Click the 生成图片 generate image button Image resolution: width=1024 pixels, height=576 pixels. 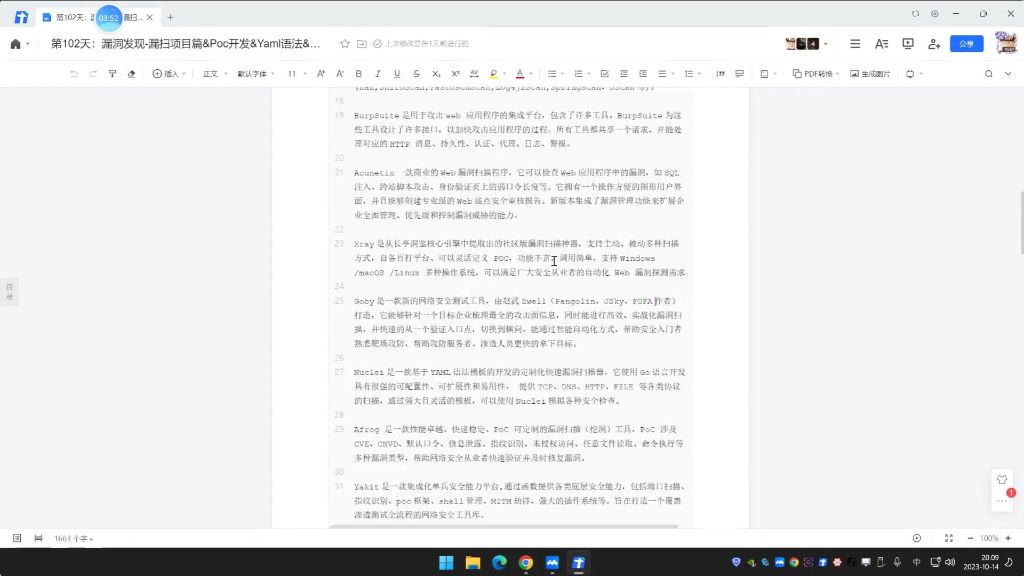[870, 74]
